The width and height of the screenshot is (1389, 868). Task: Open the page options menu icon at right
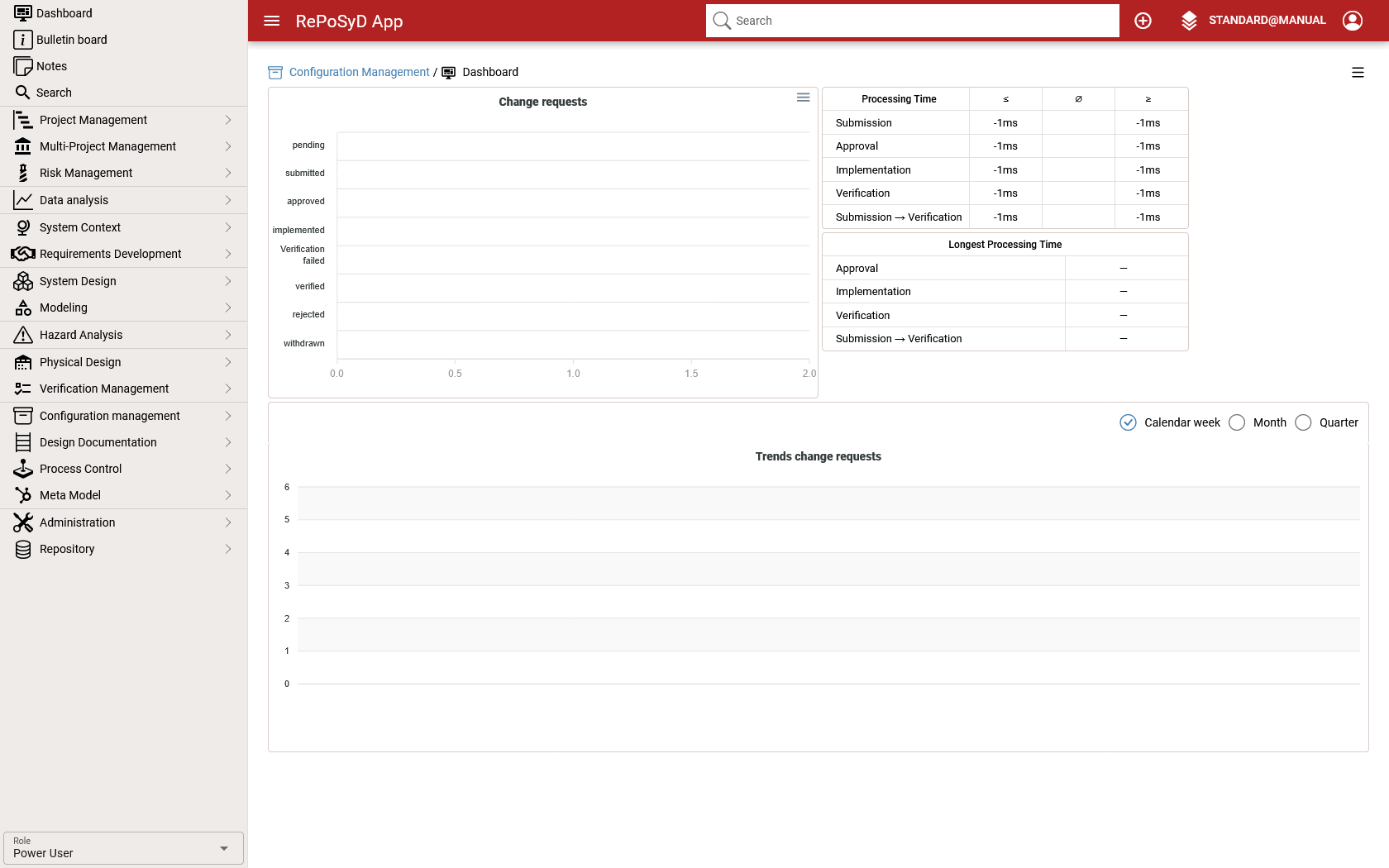1358,73
